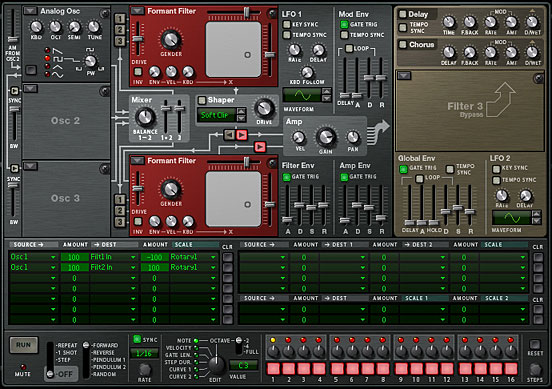Click the RUN sequencer button
This screenshot has width=552, height=389.
click(23, 345)
